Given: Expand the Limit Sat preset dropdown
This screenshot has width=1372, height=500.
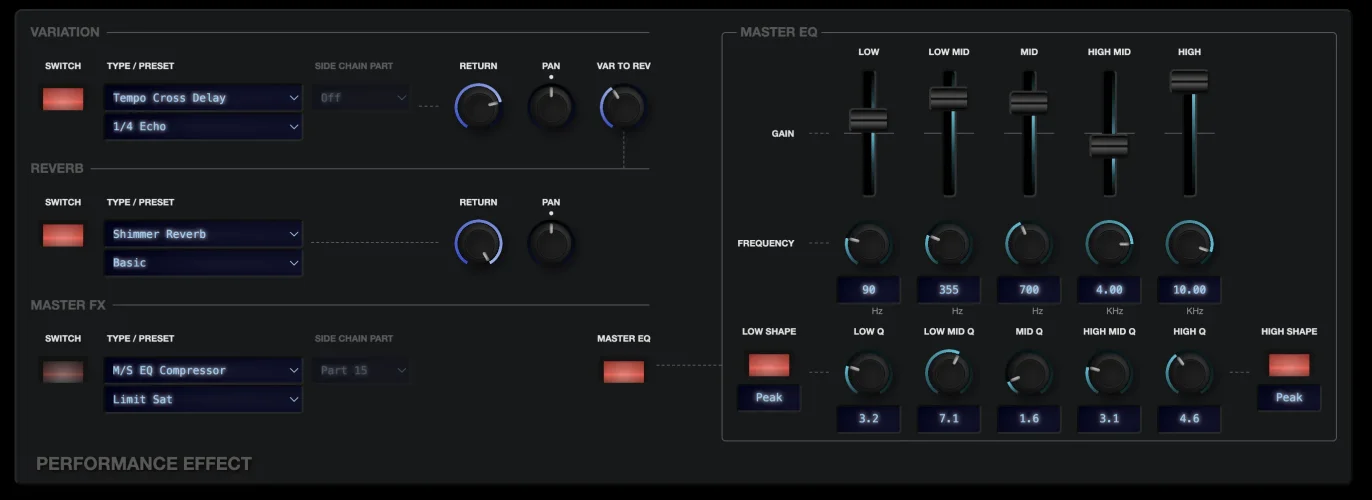Looking at the screenshot, I should [x=203, y=399].
